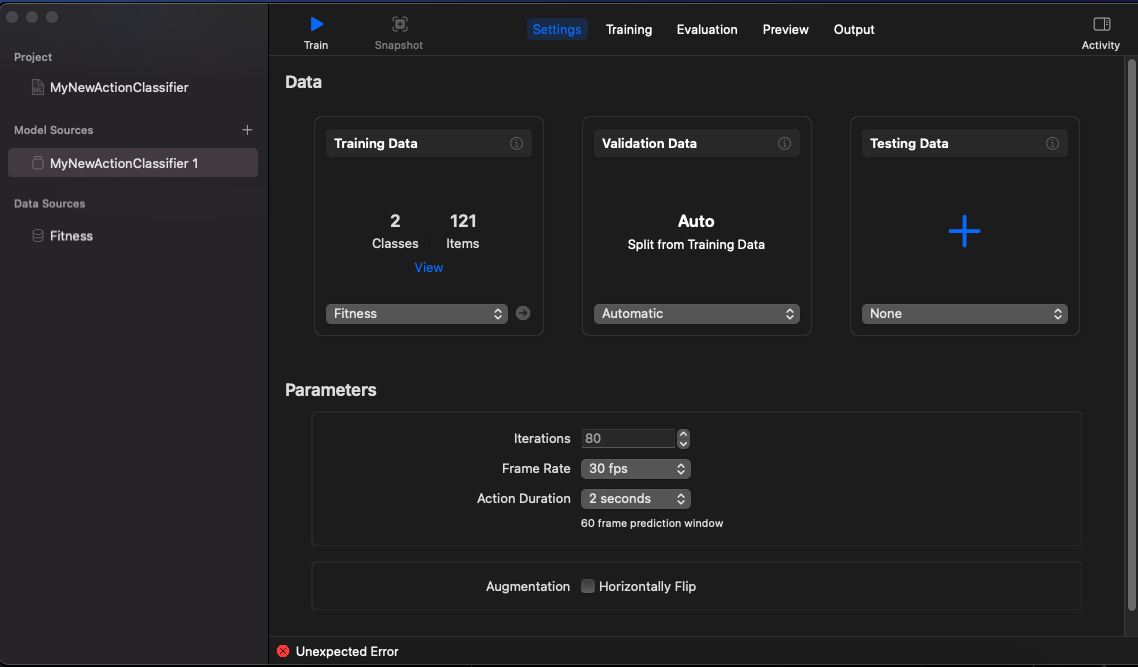Click the Train play icon
This screenshot has width=1138, height=667.
click(x=316, y=24)
